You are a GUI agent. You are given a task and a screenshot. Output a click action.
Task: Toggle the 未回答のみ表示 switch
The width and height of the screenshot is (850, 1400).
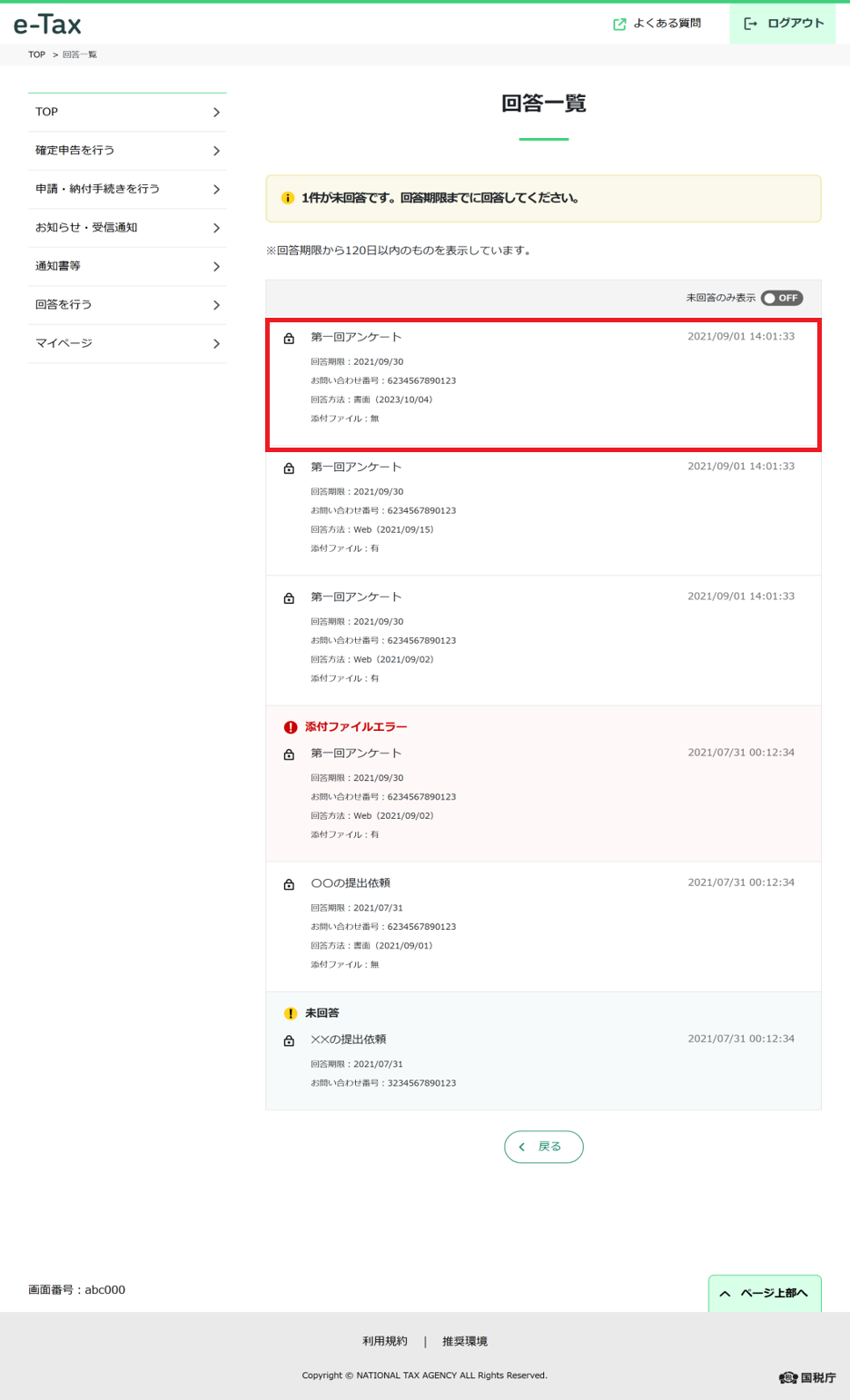(782, 298)
